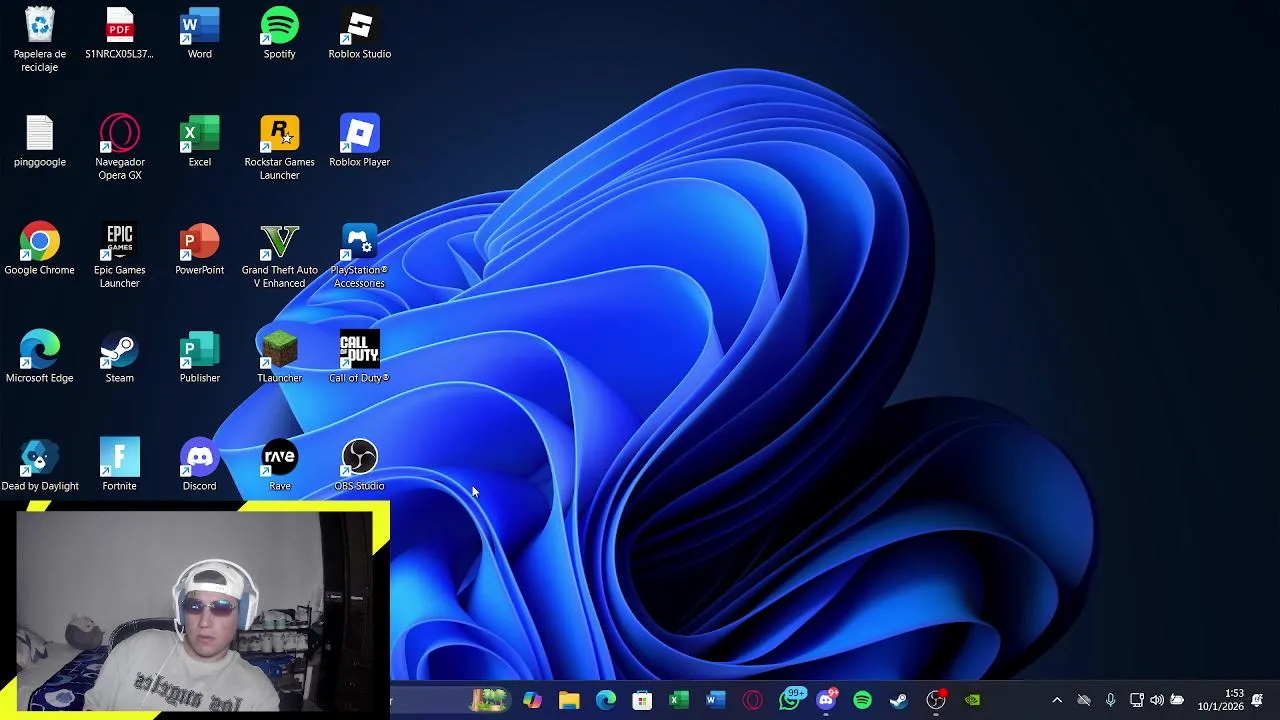This screenshot has height=720, width=1280.
Task: Select the Rave desktop shortcut
Action: tap(279, 465)
